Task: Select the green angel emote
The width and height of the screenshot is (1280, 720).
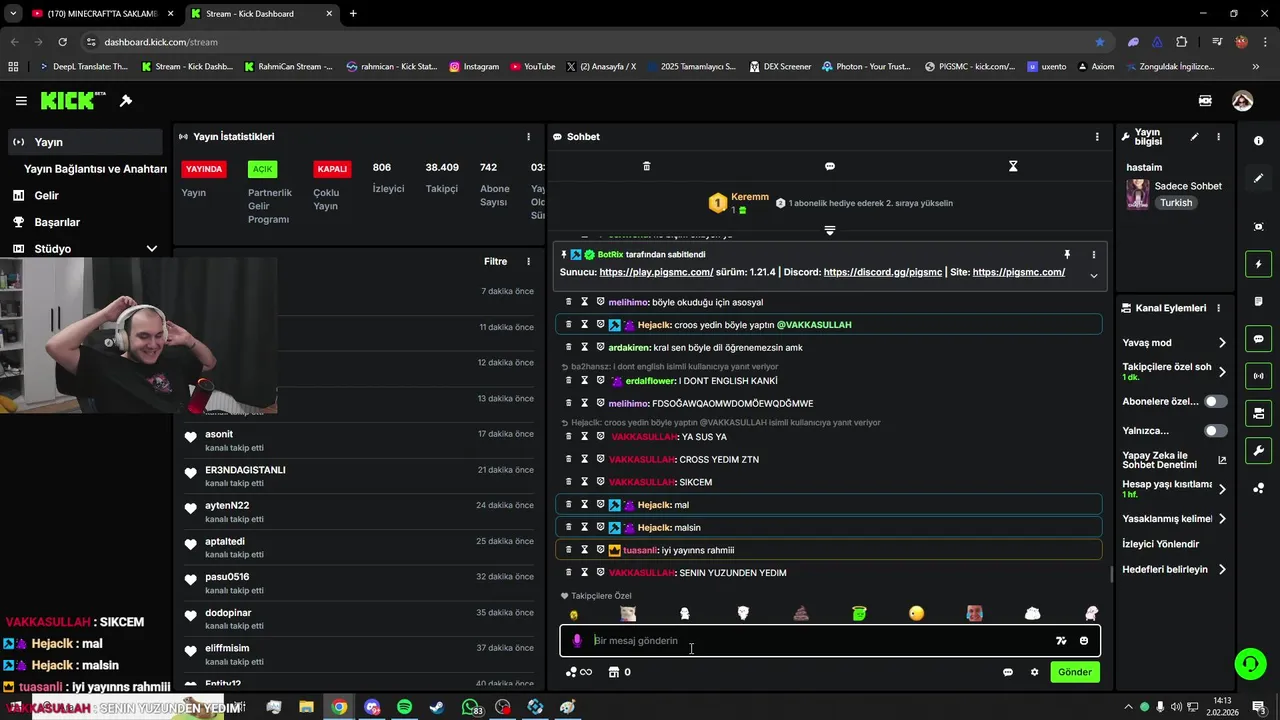Action: [859, 613]
